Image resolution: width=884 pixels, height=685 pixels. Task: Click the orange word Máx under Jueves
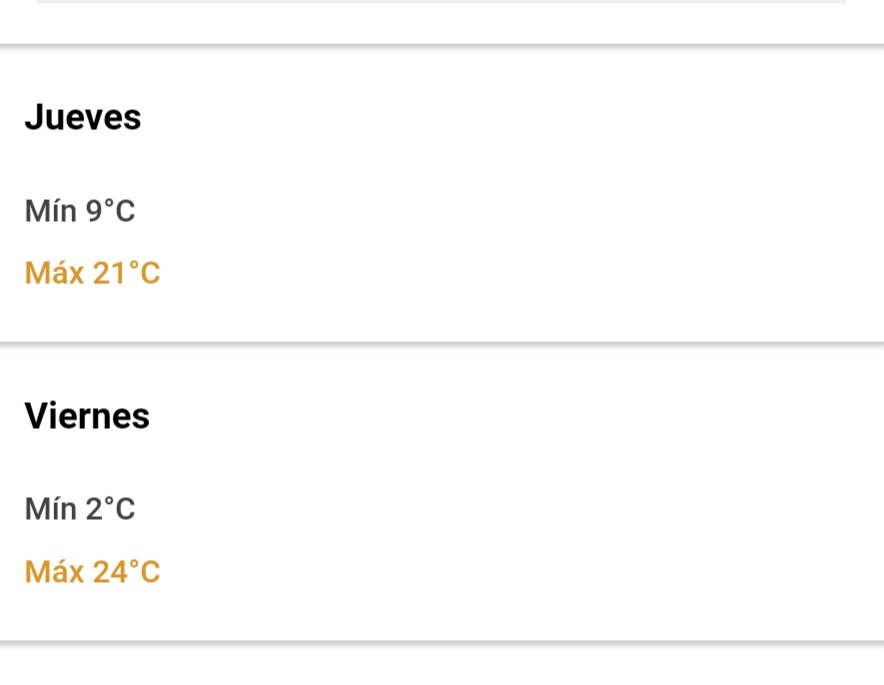(54, 273)
